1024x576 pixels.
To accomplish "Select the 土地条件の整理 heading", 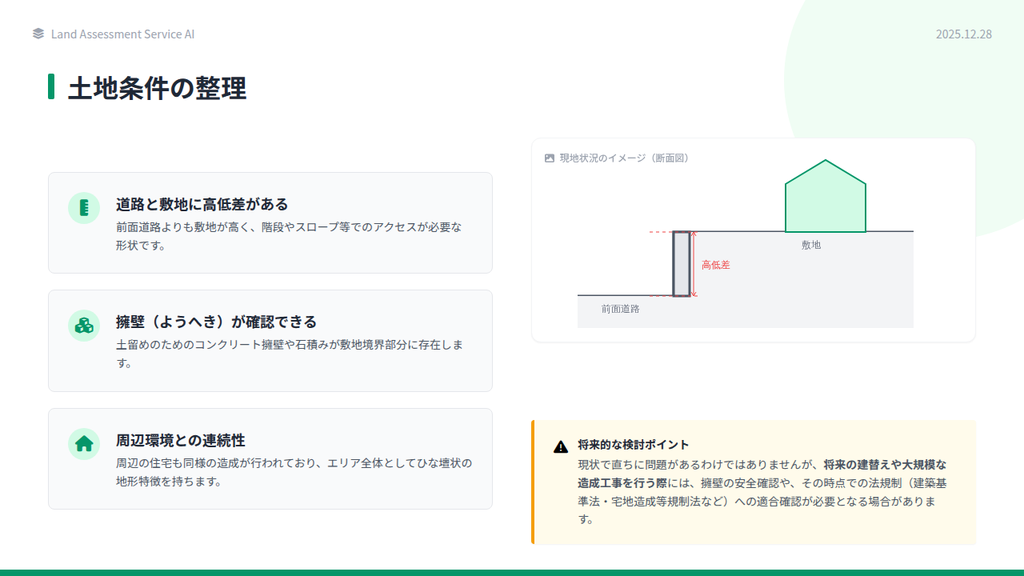I will (157, 88).
